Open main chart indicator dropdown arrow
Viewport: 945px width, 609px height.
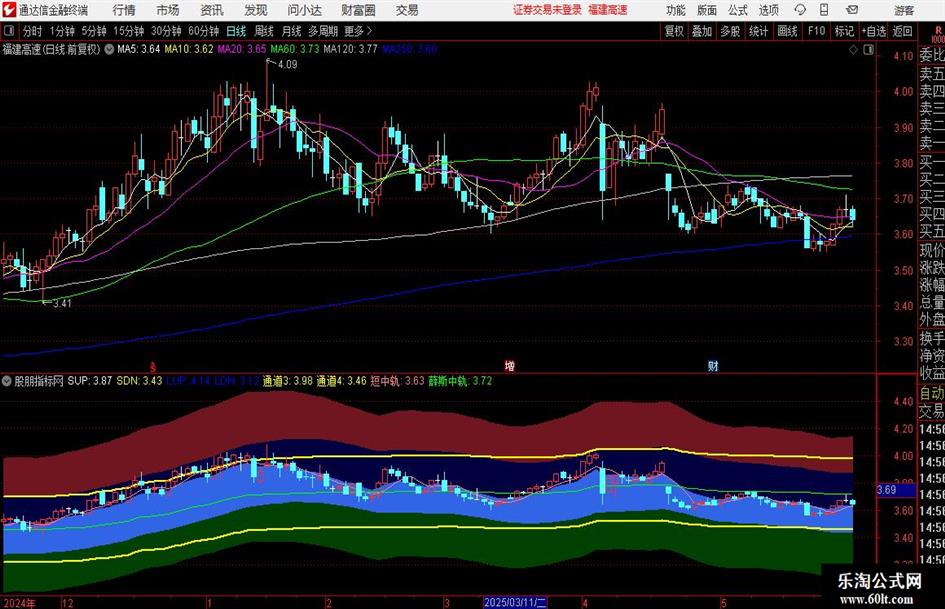[109, 49]
